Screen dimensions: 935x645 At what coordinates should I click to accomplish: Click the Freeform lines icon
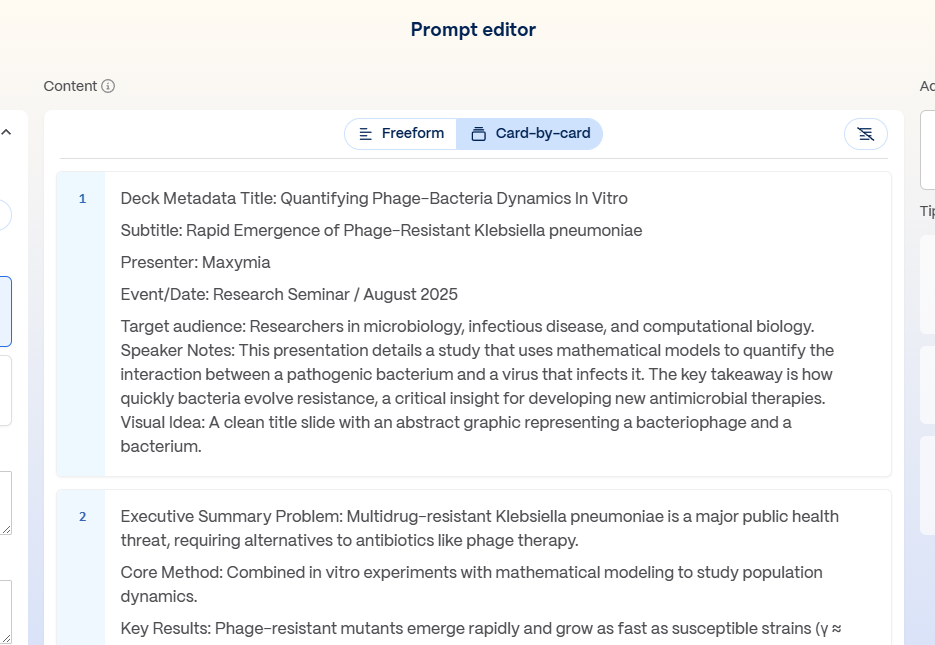(365, 134)
